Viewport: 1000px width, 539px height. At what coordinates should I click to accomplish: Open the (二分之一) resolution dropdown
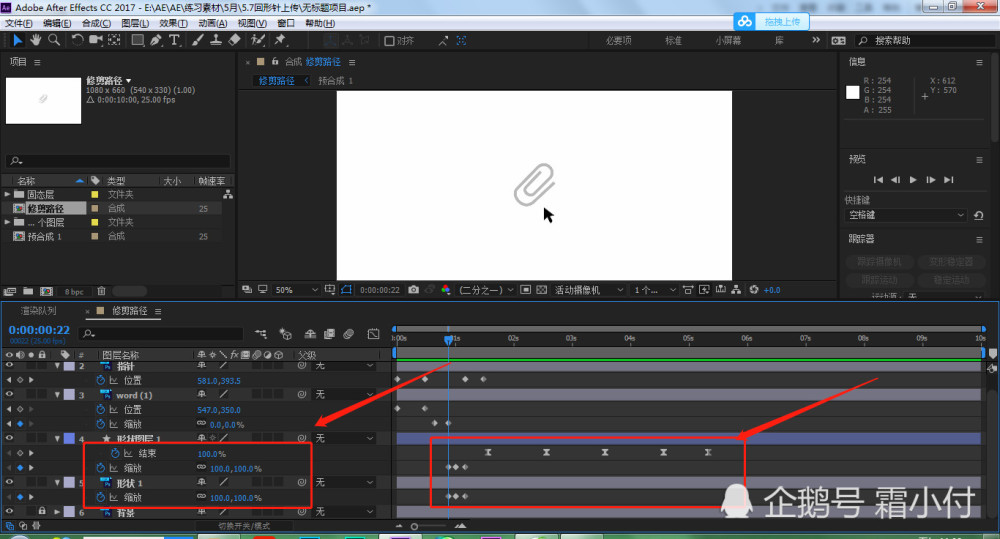pyautogui.click(x=486, y=290)
